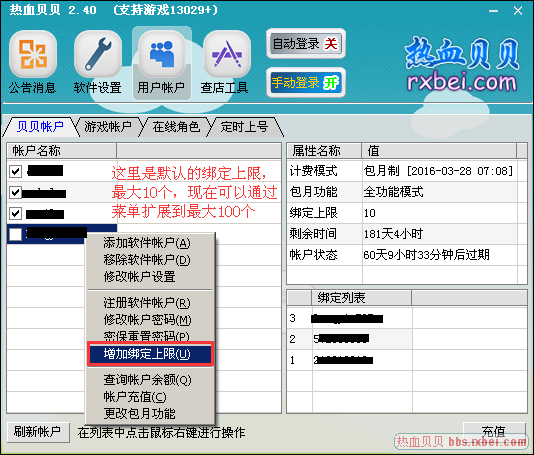The height and width of the screenshot is (455, 534).
Task: Close the 热血贝贝 window
Action: pos(518,11)
